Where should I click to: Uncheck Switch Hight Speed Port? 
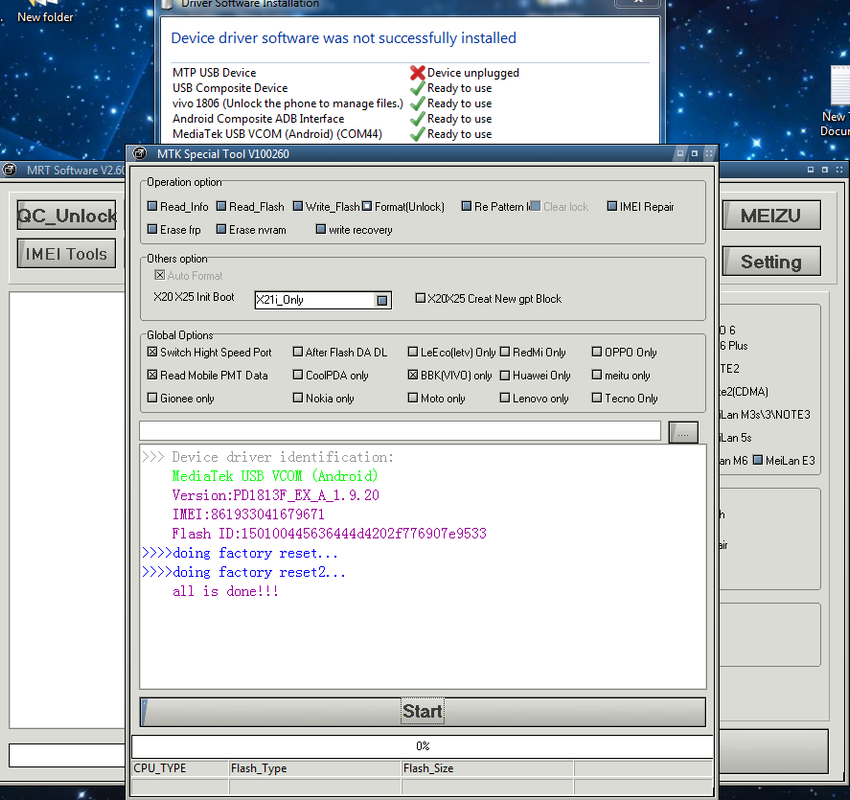click(152, 352)
